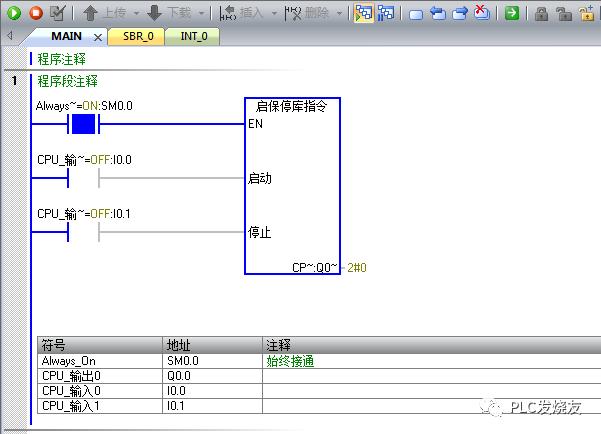The width and height of the screenshot is (601, 434).
Task: Open the 下载 download dropdown arrow
Action: click(x=201, y=14)
